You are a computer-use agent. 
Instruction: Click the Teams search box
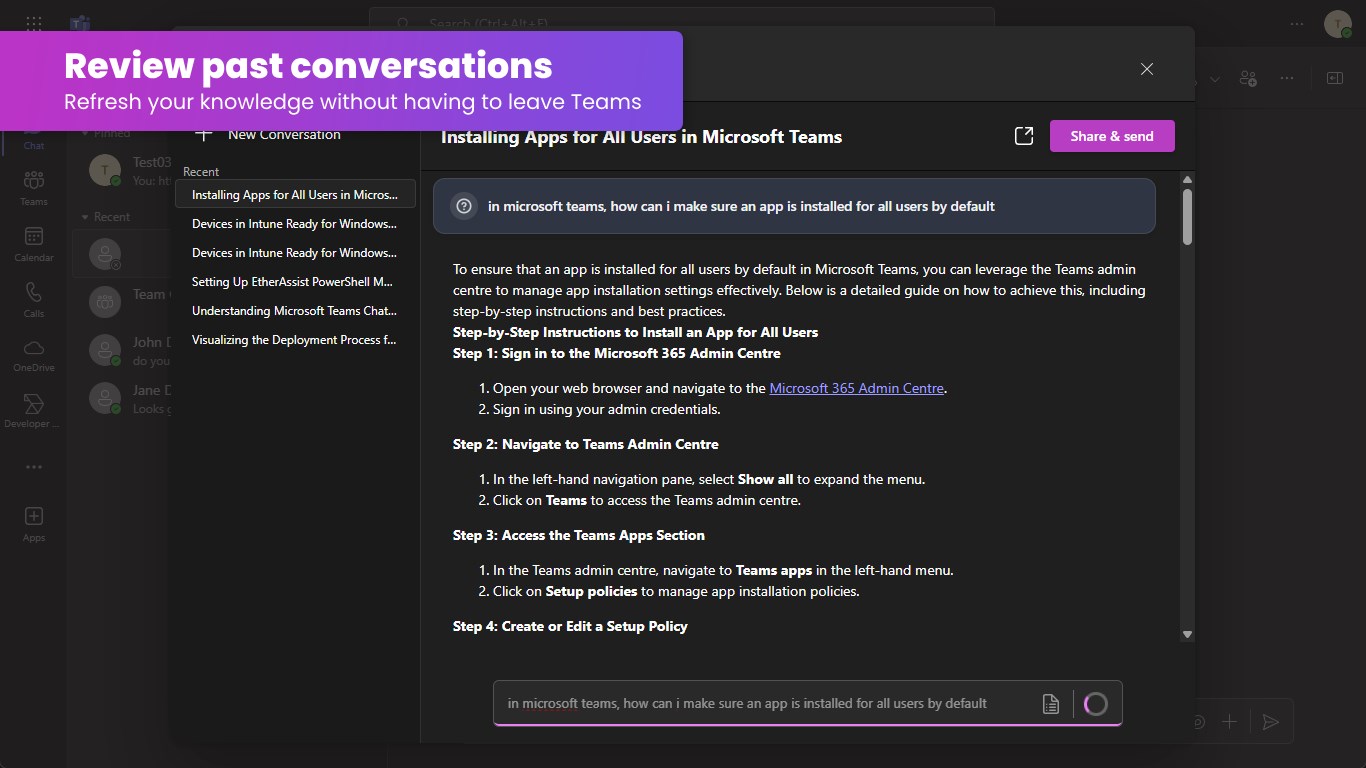[682, 23]
